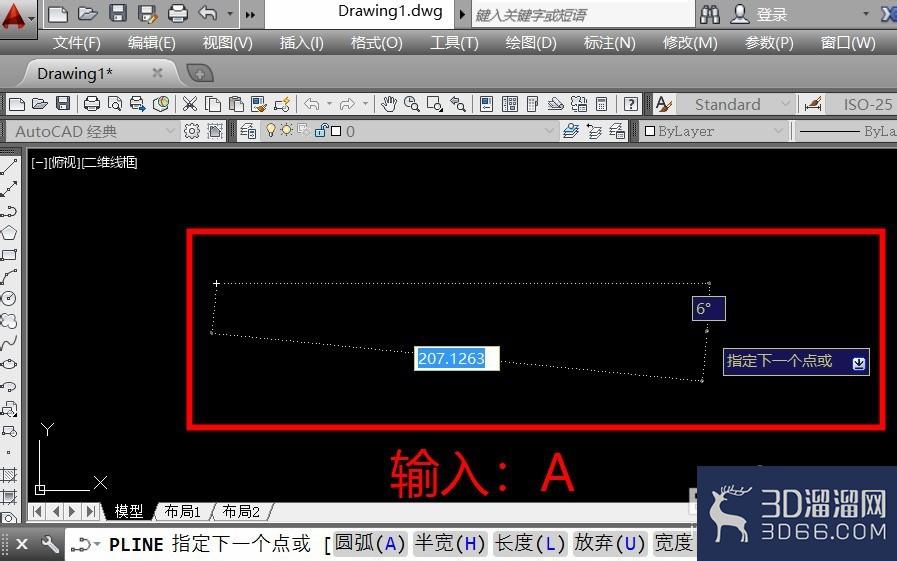Expand the layer list dropdown arrow
Viewport: 897px width, 561px height.
pyautogui.click(x=549, y=131)
